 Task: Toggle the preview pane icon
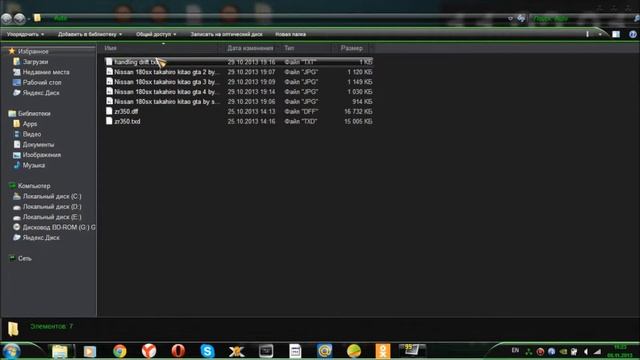click(x=616, y=34)
